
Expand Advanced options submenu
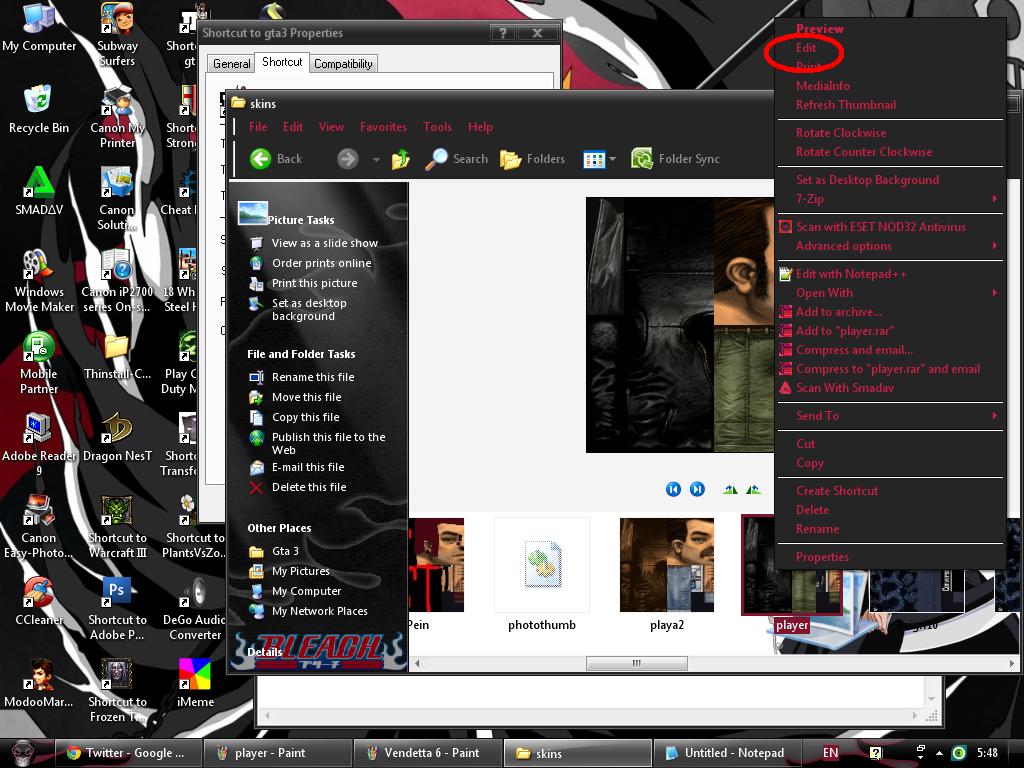point(889,246)
